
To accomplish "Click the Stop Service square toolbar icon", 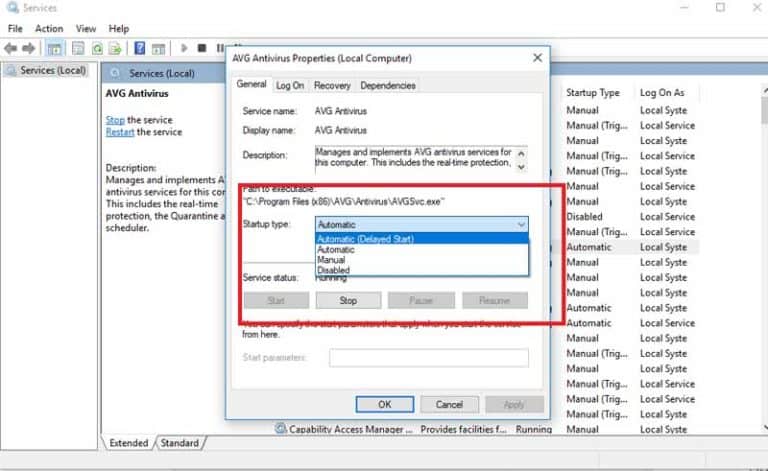I will coord(201,48).
